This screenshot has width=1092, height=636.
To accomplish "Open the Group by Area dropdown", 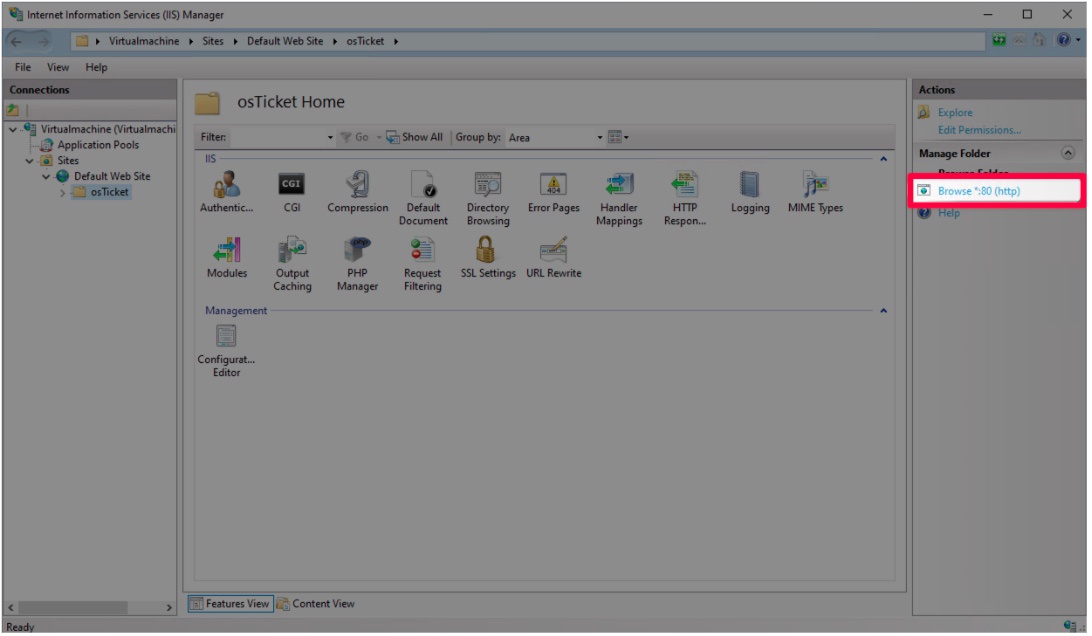I will (600, 137).
